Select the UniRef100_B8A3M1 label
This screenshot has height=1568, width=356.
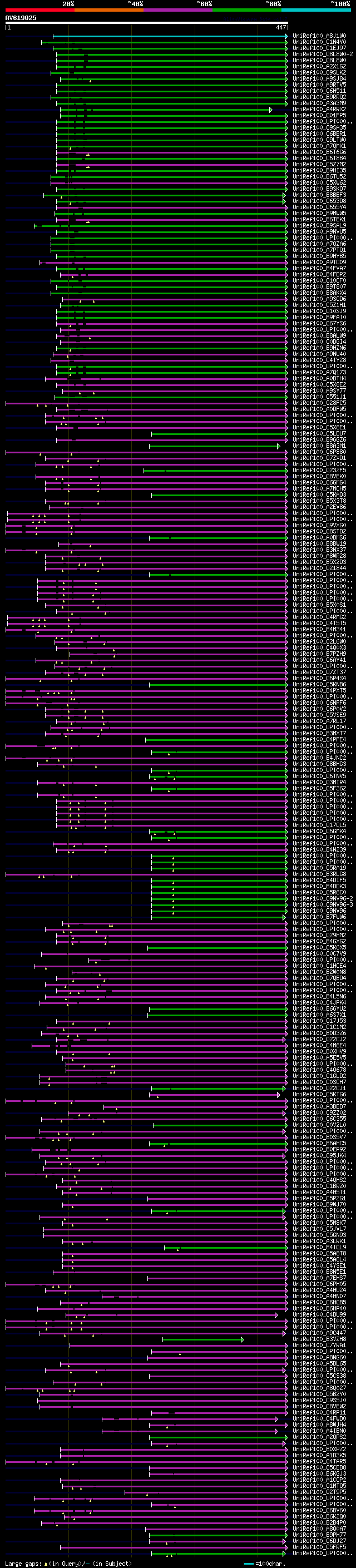point(319,446)
